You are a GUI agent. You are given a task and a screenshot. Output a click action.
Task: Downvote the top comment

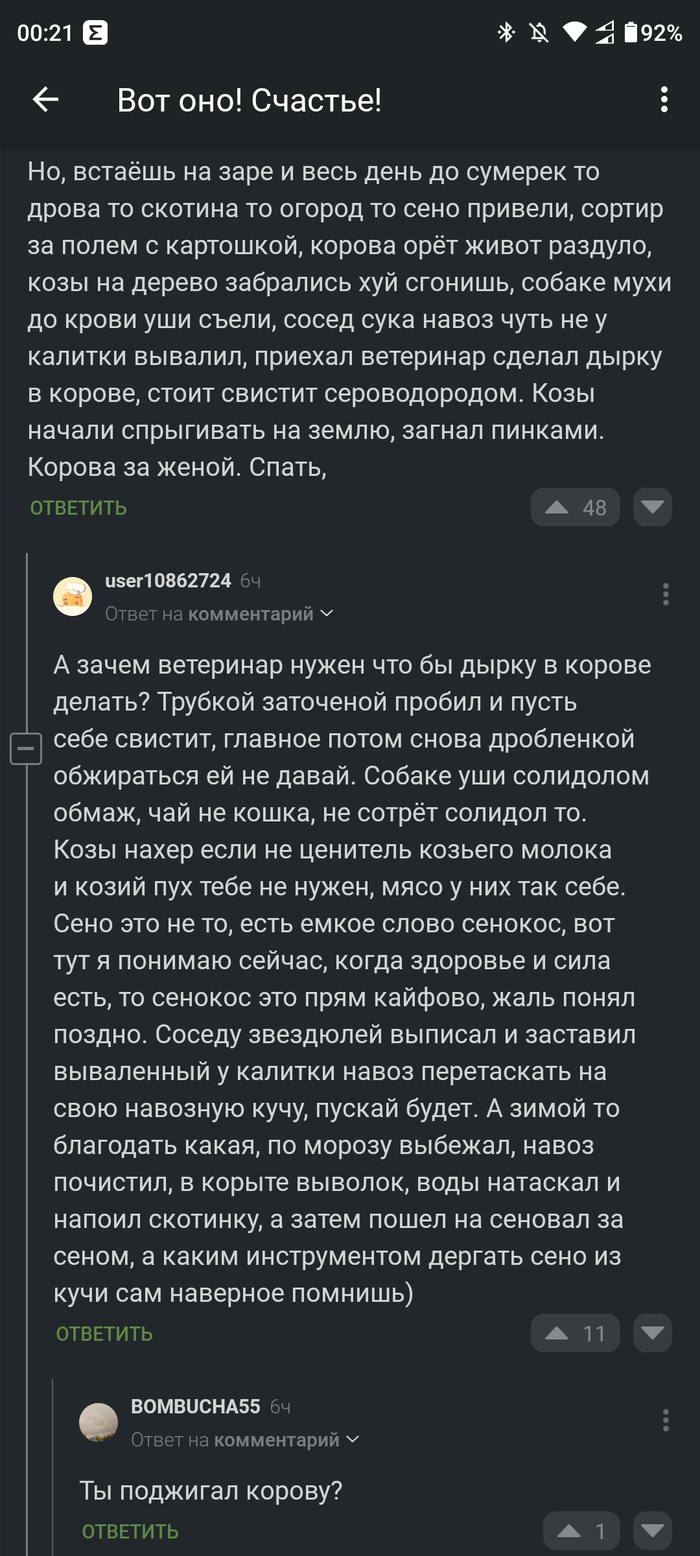(x=652, y=507)
